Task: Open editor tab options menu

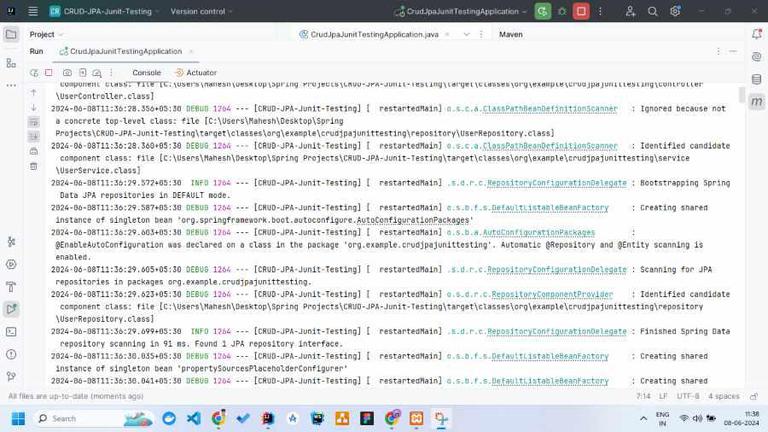Action: coord(481,34)
